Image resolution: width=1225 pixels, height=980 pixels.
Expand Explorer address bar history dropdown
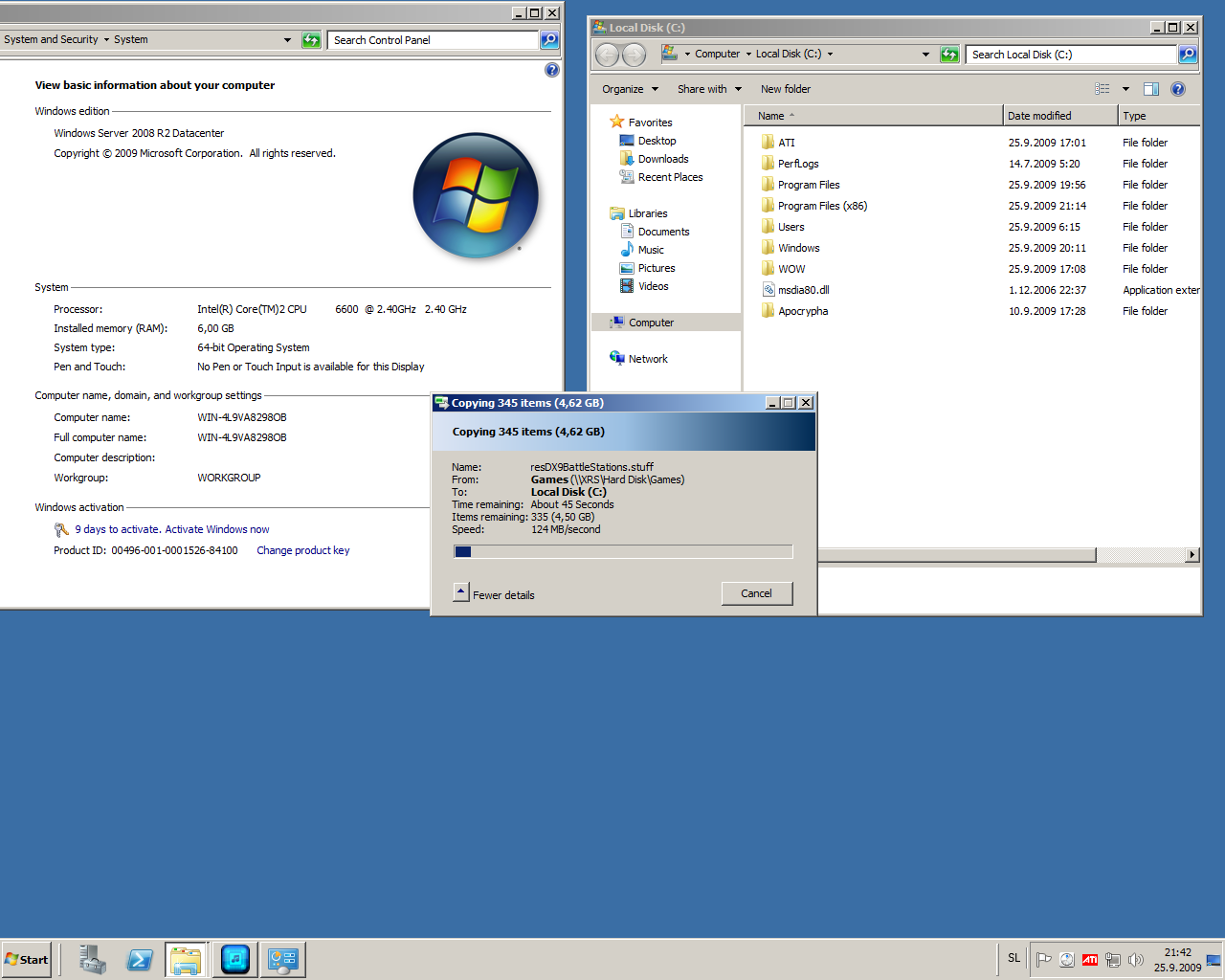[x=925, y=55]
